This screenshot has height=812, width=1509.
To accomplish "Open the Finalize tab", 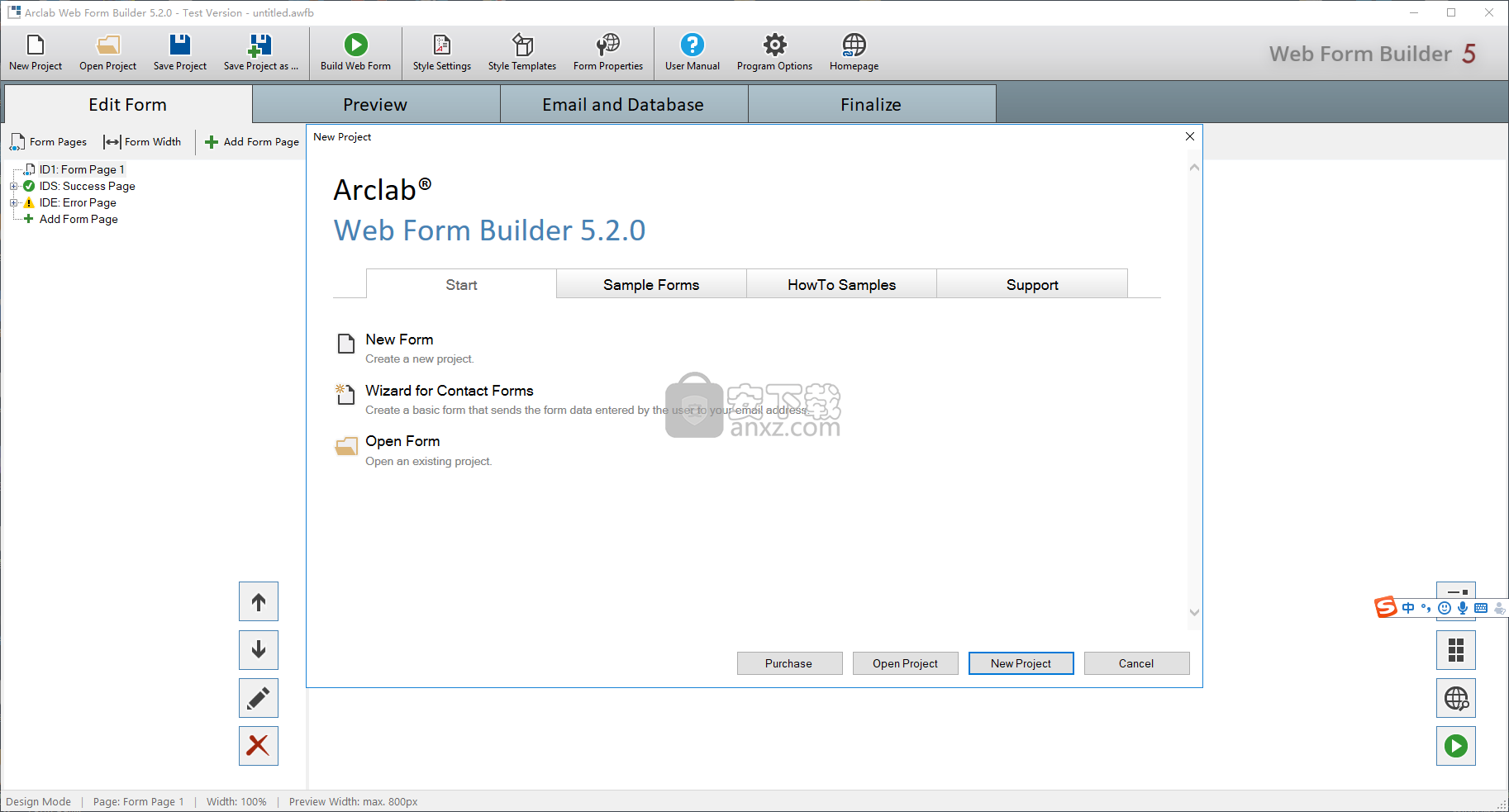I will click(x=871, y=105).
